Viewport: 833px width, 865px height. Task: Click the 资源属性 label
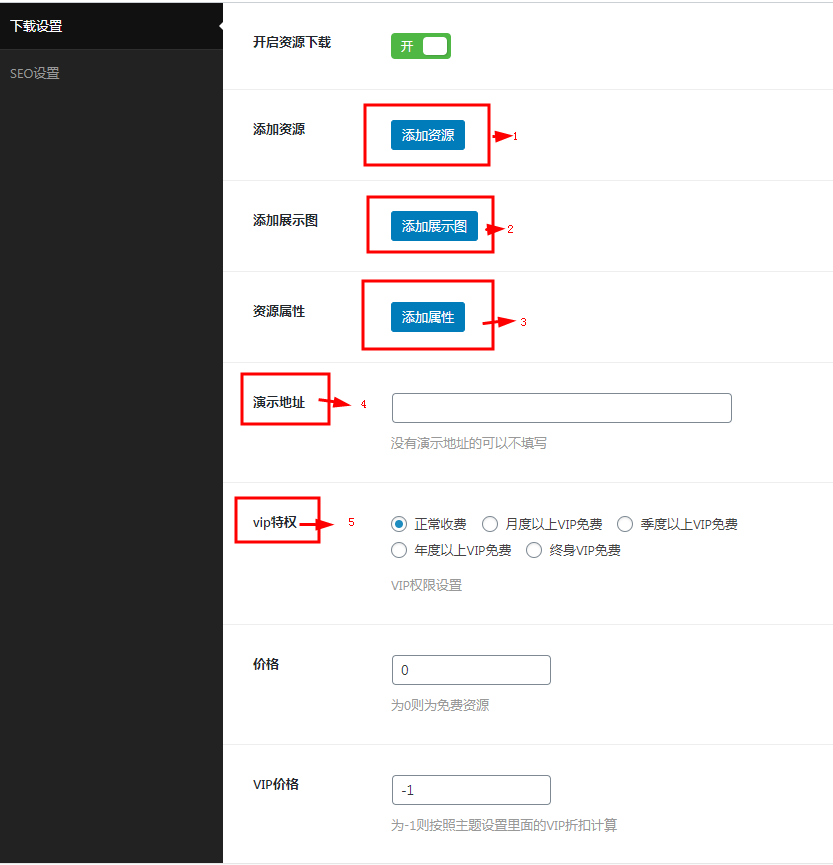tap(279, 311)
